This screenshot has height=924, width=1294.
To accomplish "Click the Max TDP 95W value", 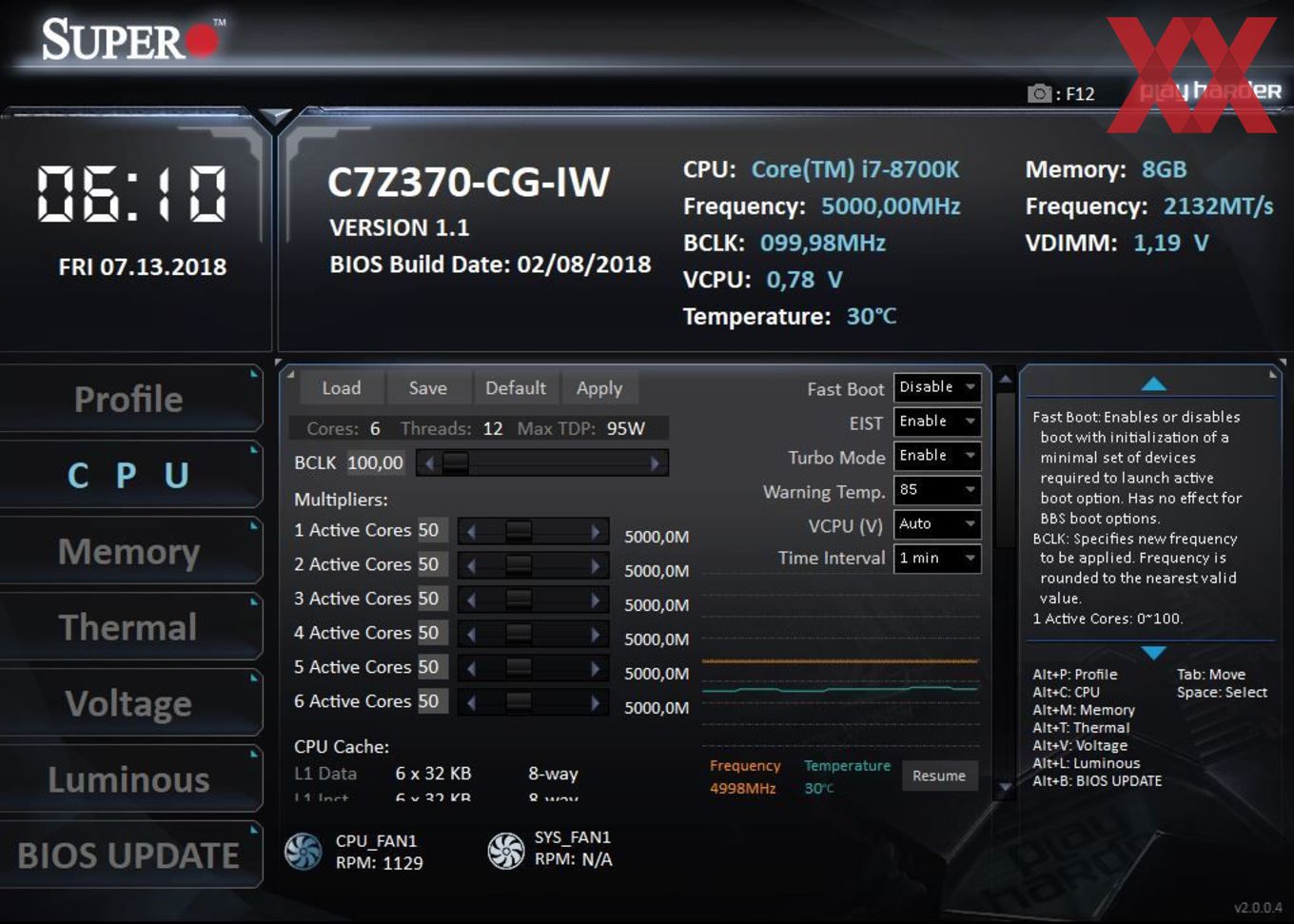I will (x=626, y=429).
